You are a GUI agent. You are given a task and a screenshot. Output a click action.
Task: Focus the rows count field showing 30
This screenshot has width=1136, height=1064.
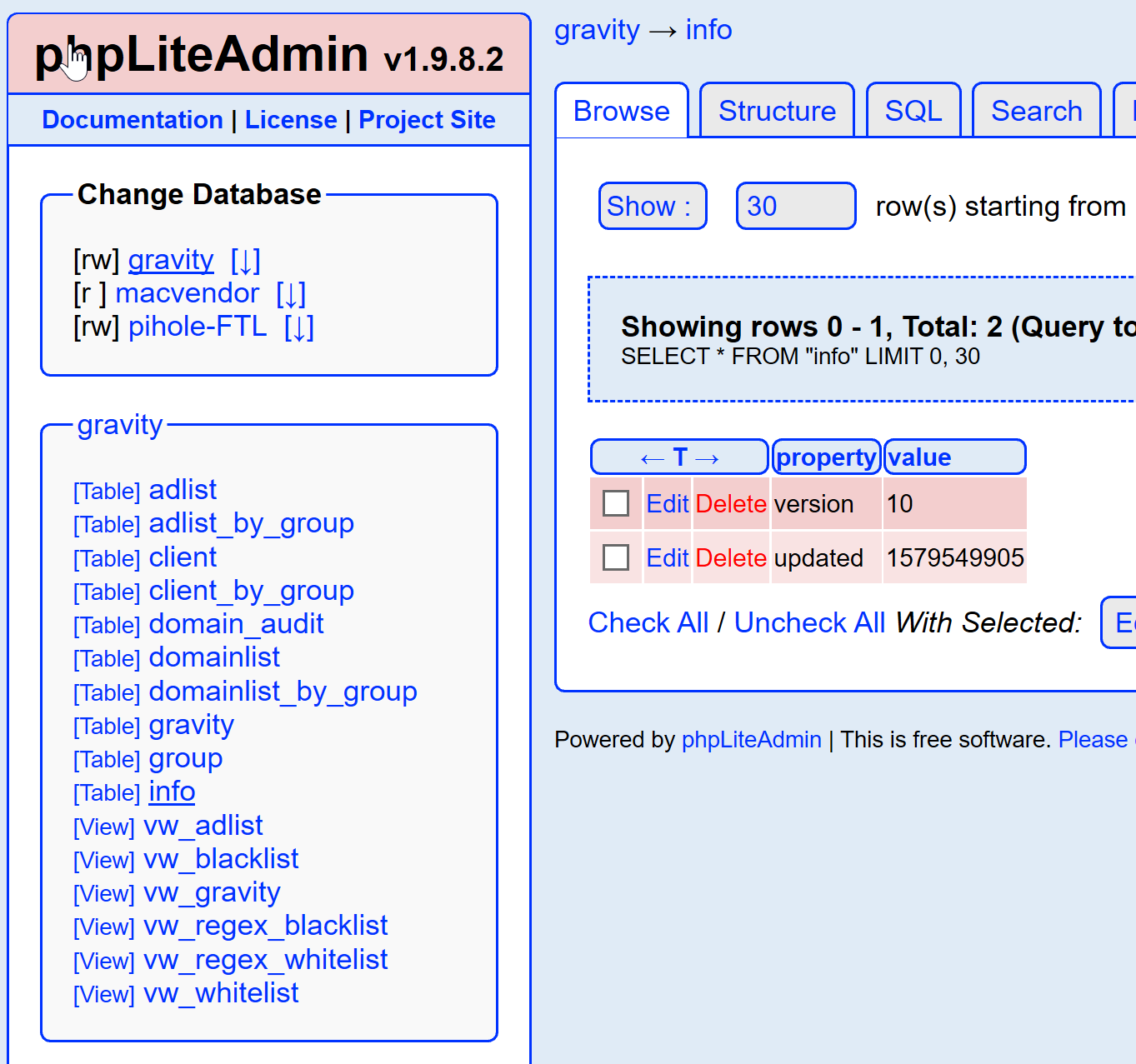click(796, 206)
